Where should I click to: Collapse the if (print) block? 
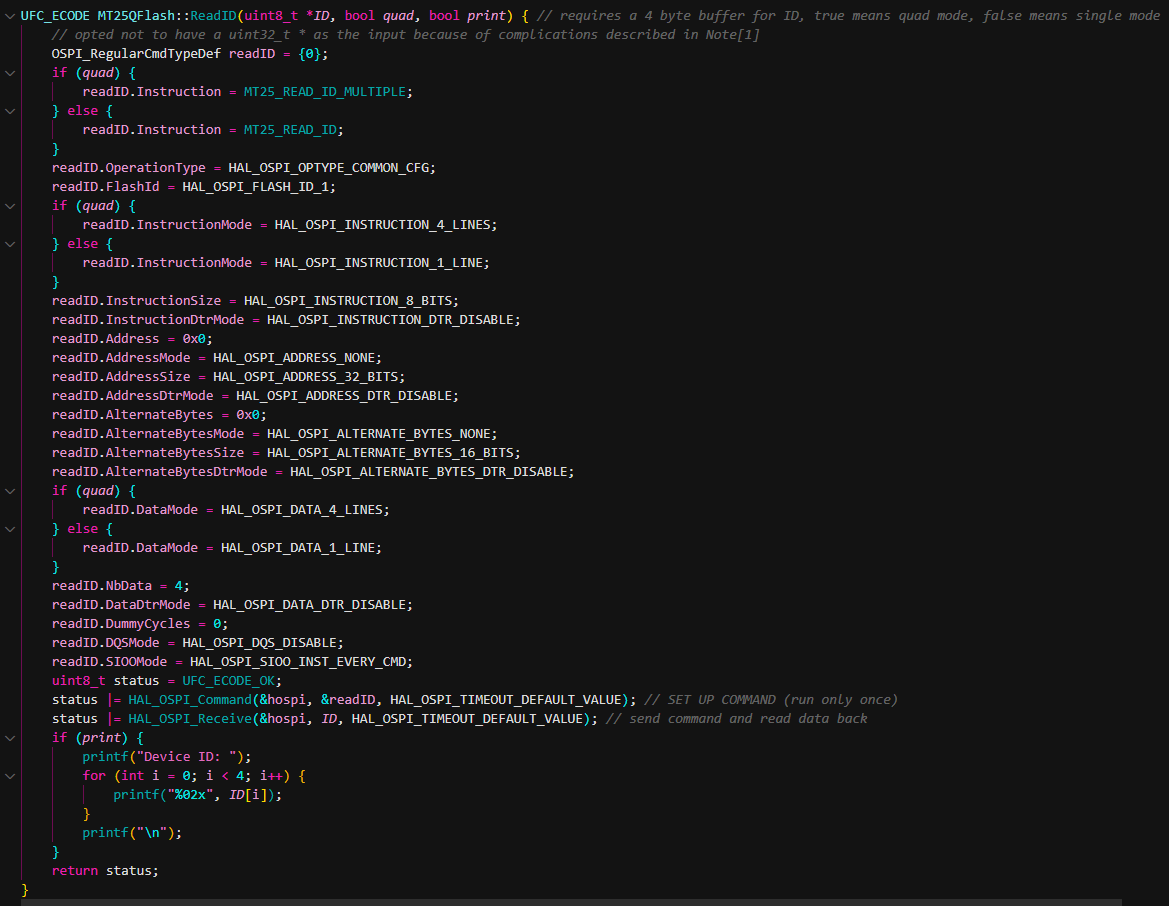pos(10,738)
